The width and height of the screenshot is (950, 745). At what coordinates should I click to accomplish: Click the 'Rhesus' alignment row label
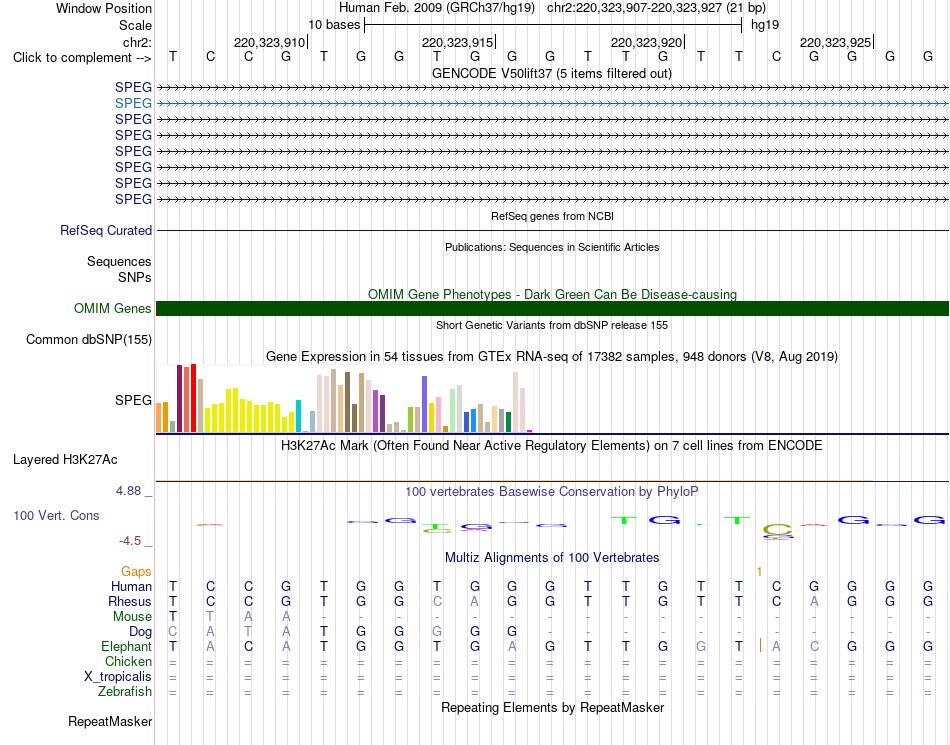click(130, 601)
